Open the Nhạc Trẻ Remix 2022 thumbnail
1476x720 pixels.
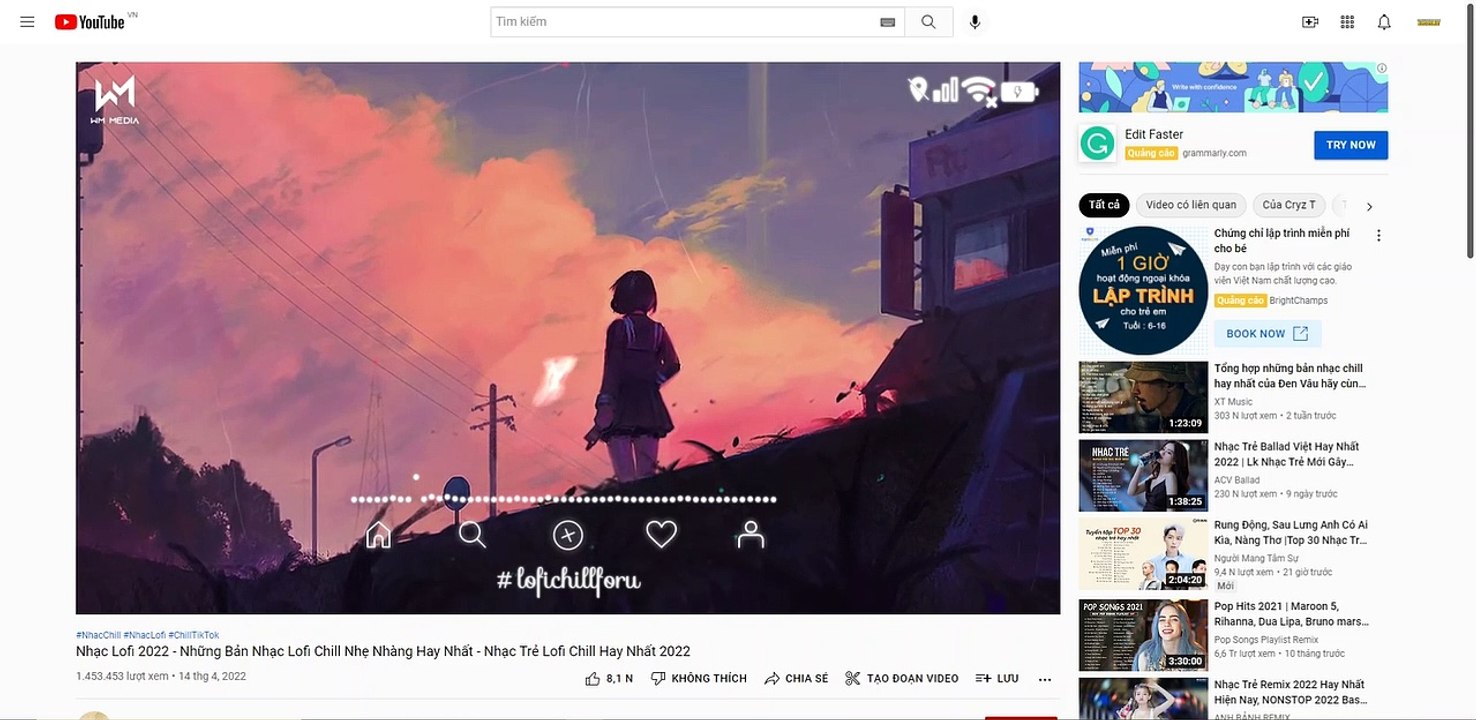point(1143,698)
